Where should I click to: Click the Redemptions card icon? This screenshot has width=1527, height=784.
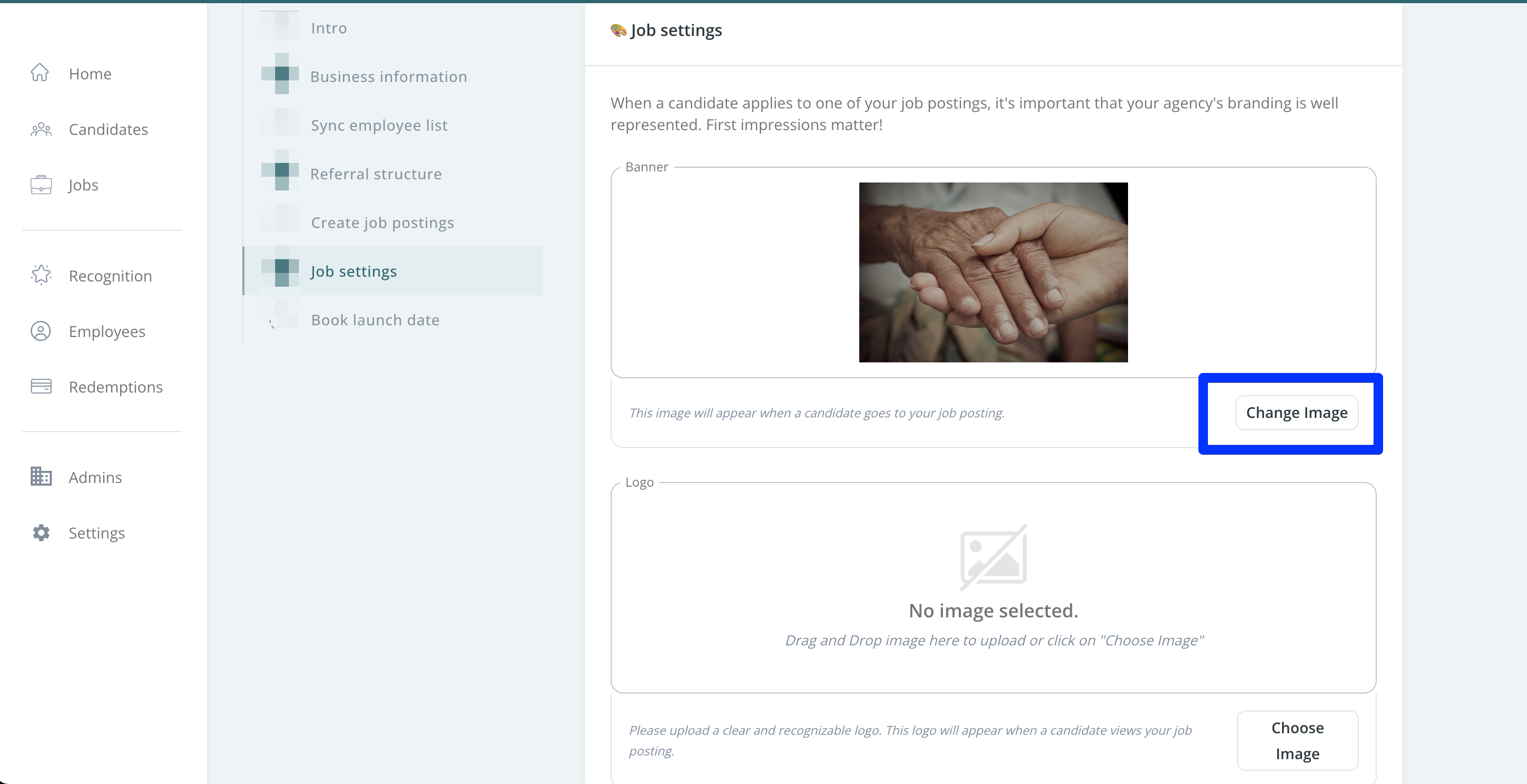coord(41,386)
